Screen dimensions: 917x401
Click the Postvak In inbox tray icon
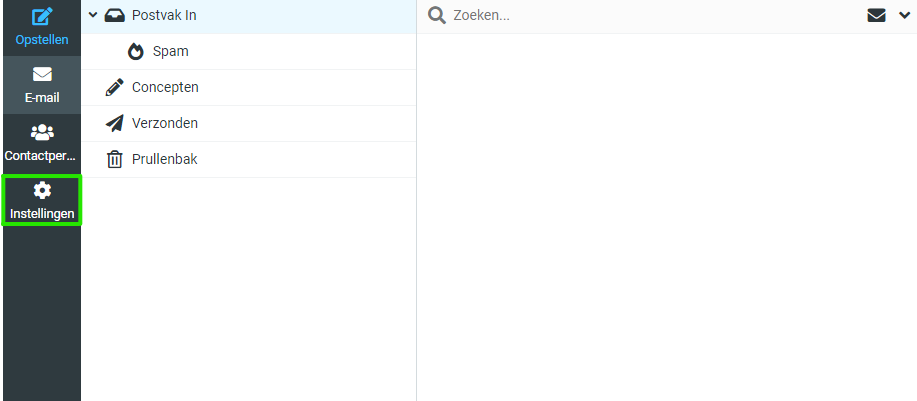(x=115, y=15)
